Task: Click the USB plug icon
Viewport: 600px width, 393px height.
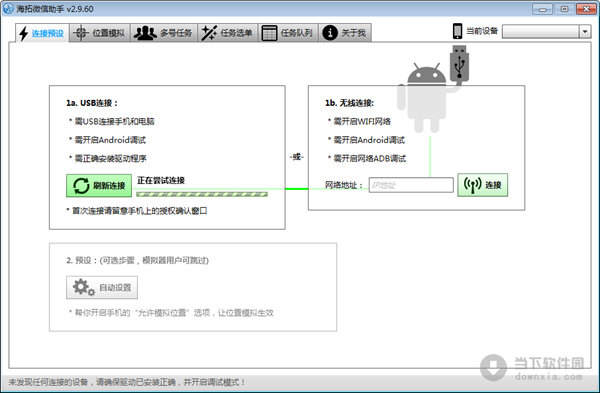Action: coord(460,64)
